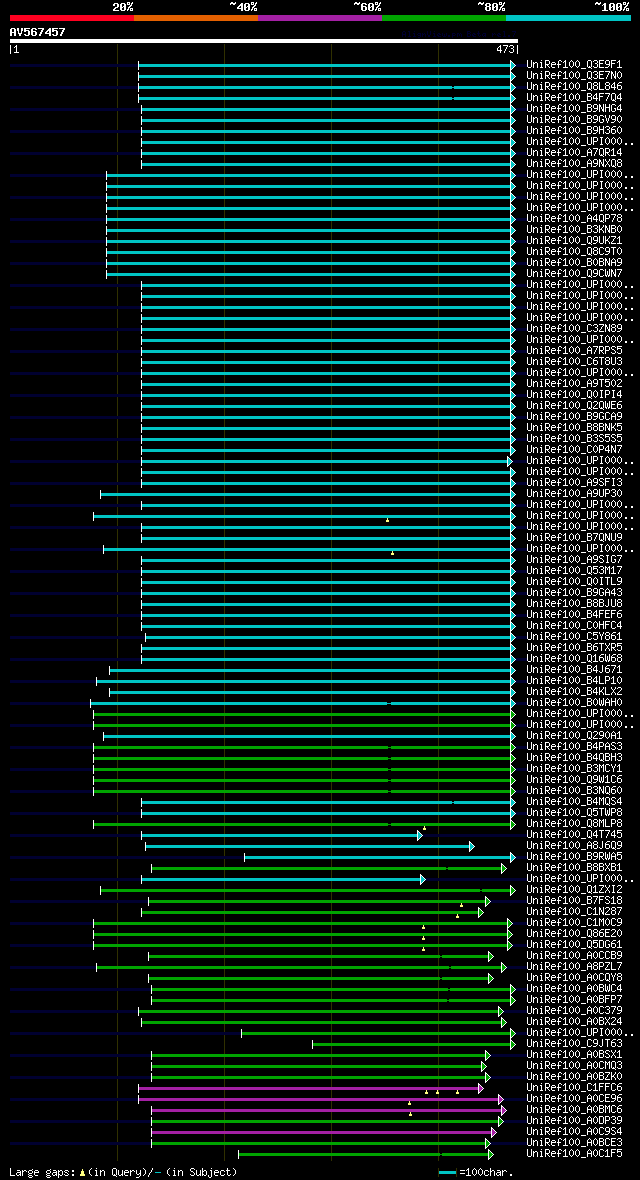Screen dimensions: 640x1180
Task: Select the UniRef100_Q5TWP8 label
Action: tap(574, 814)
